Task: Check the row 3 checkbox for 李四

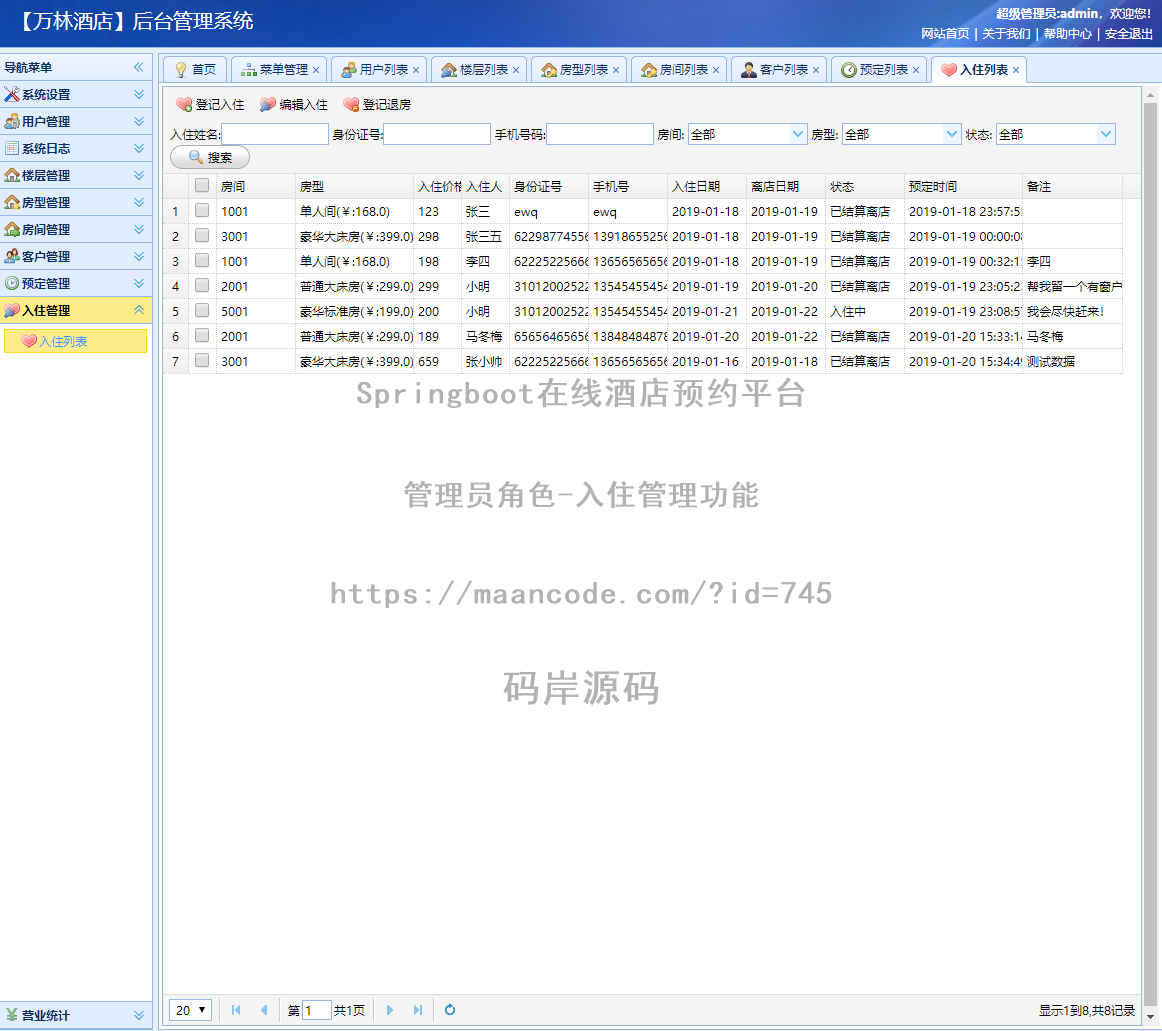Action: pyautogui.click(x=202, y=261)
